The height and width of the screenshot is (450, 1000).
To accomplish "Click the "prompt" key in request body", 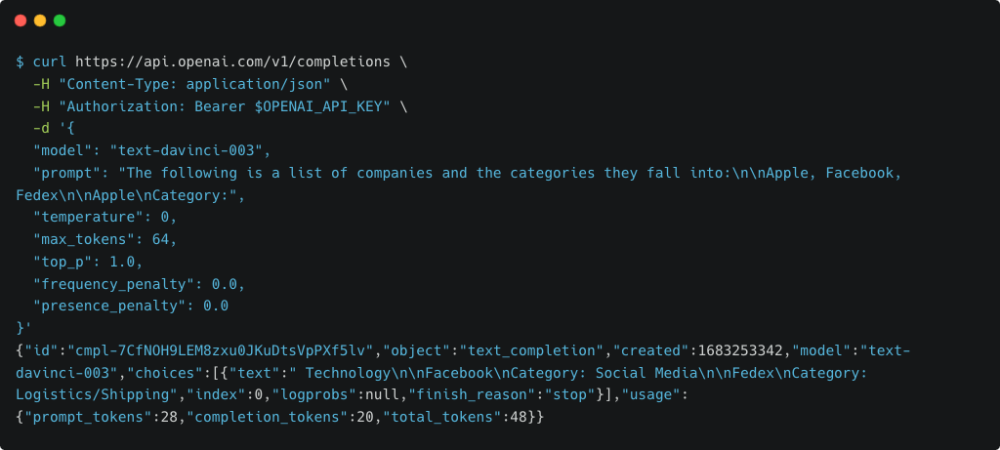I will click(66, 173).
